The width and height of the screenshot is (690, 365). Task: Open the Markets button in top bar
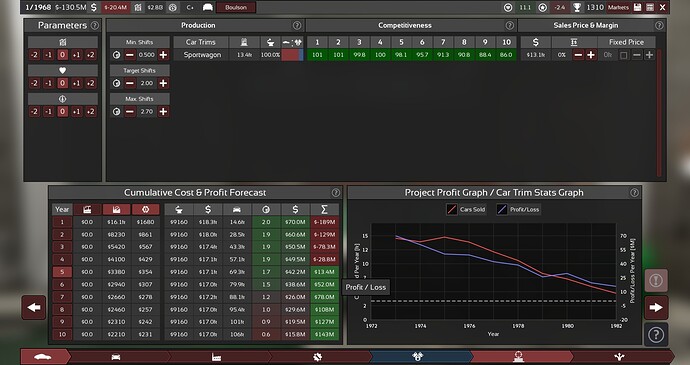[x=618, y=7]
